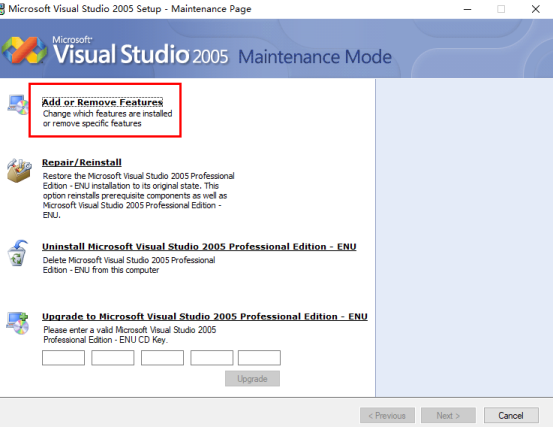Choose the Repair/Reinstall link

(x=82, y=162)
